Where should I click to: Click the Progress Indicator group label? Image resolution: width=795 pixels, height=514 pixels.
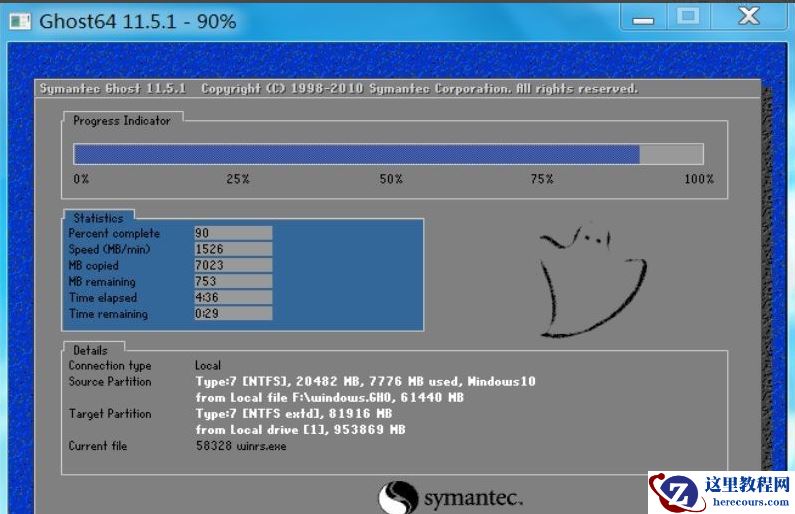(122, 121)
